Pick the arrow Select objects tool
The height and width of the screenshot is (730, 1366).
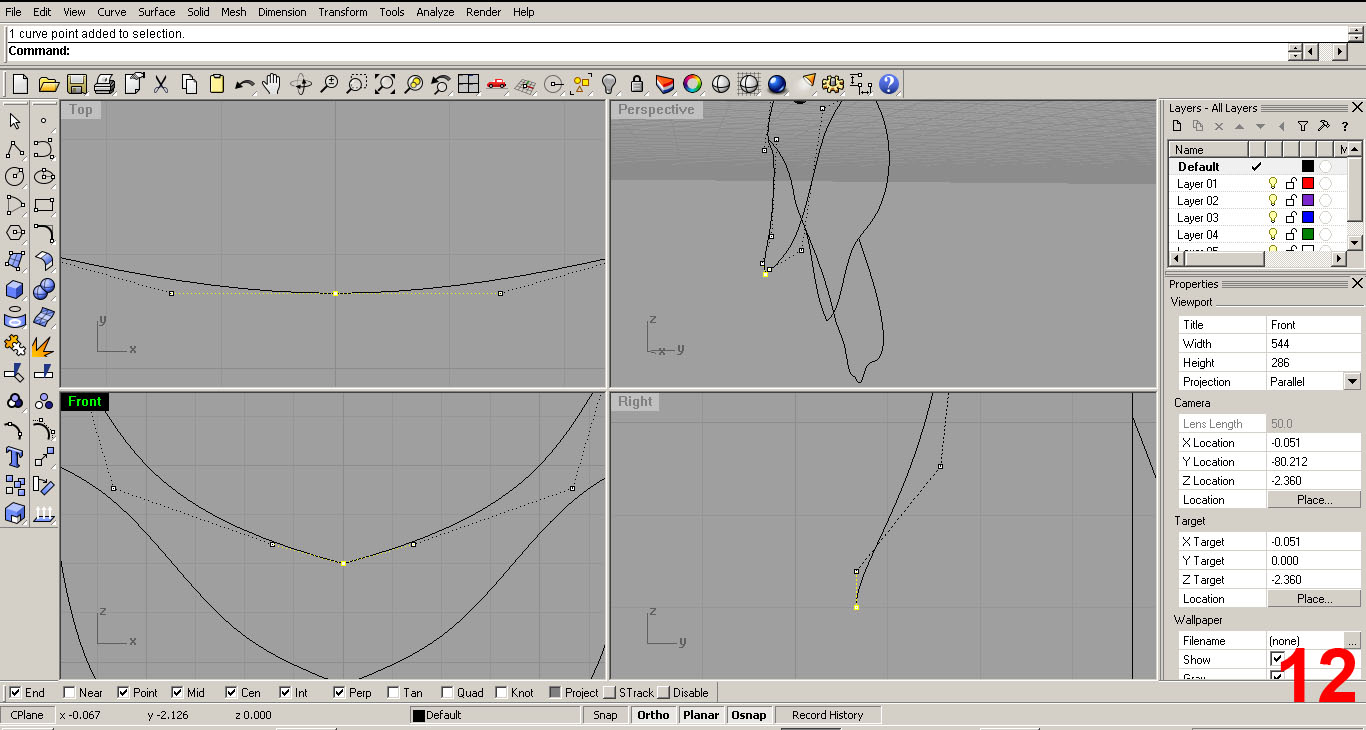pos(15,121)
